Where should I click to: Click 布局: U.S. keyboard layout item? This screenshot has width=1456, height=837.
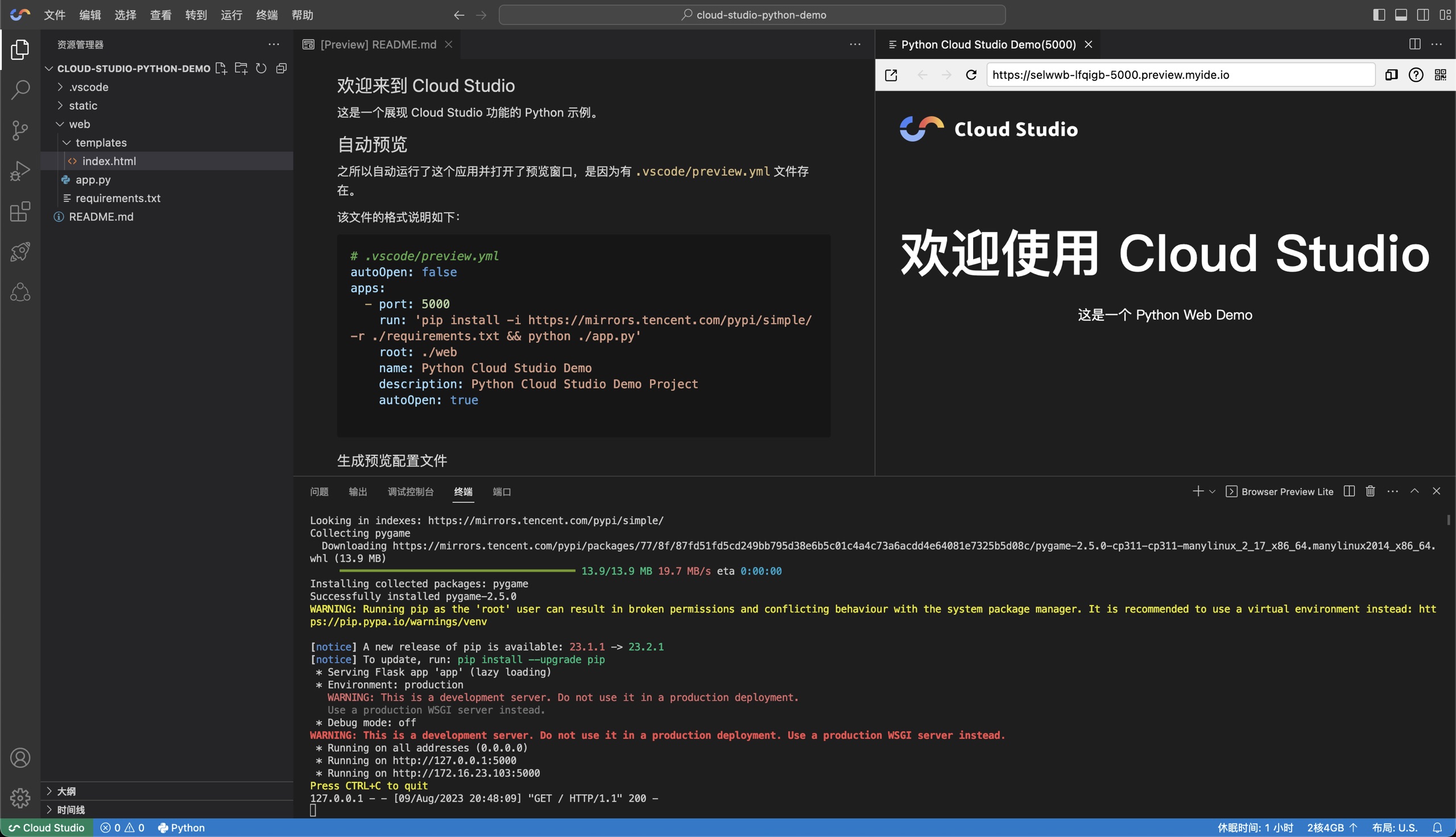[x=1395, y=828]
